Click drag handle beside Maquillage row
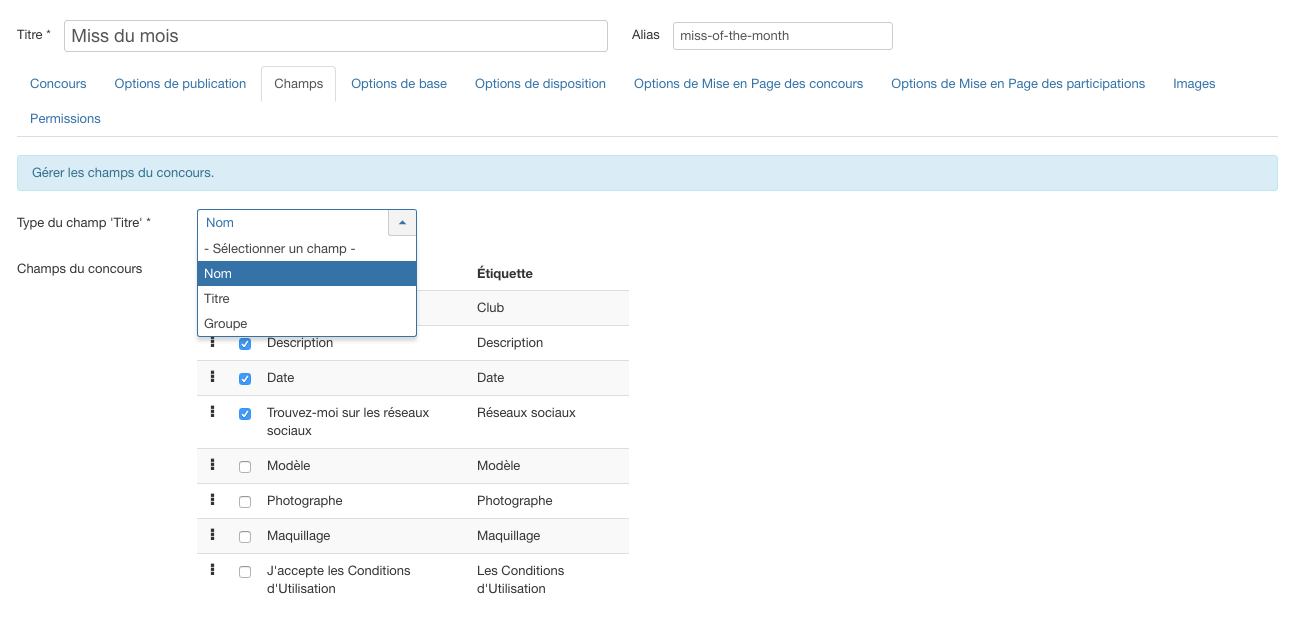This screenshot has height=623, width=1292. tap(212, 535)
